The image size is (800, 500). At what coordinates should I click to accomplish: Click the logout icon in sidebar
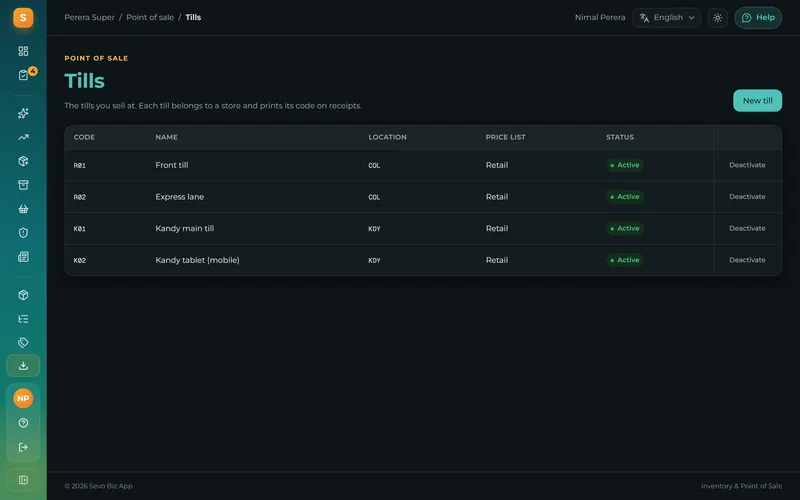coord(23,447)
